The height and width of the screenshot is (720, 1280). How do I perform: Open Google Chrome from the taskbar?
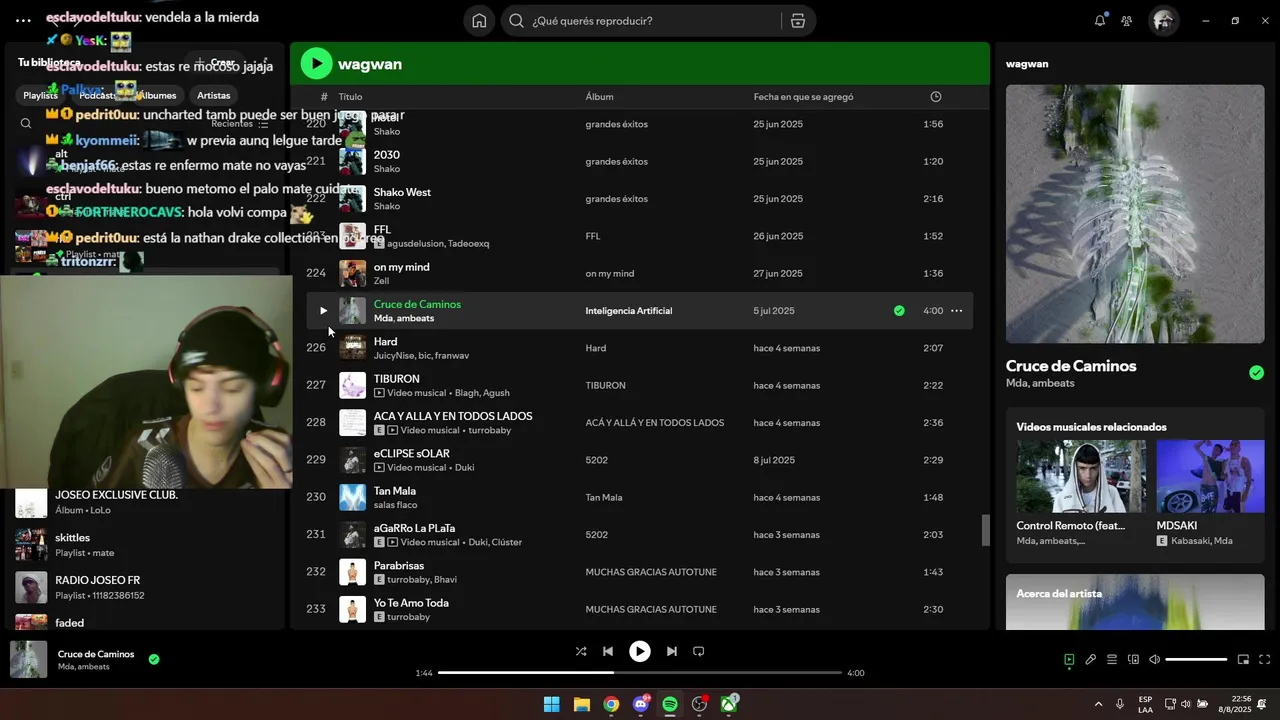[611, 704]
